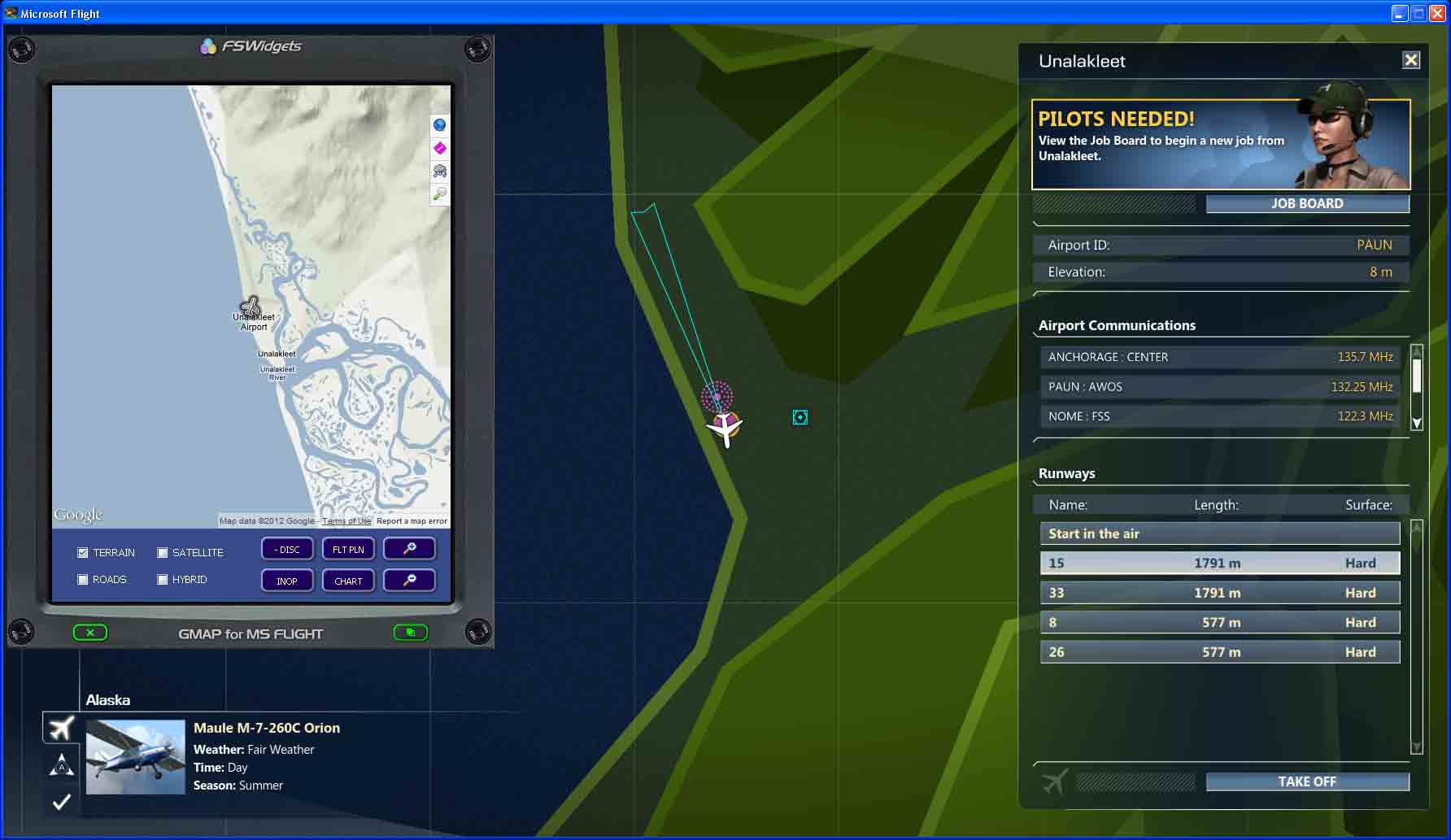
Task: Select Start in the air option
Action: [x=1220, y=533]
